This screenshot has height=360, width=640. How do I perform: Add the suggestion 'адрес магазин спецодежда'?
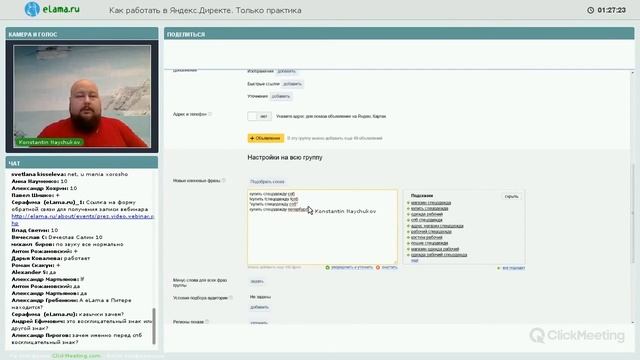pos(437,226)
